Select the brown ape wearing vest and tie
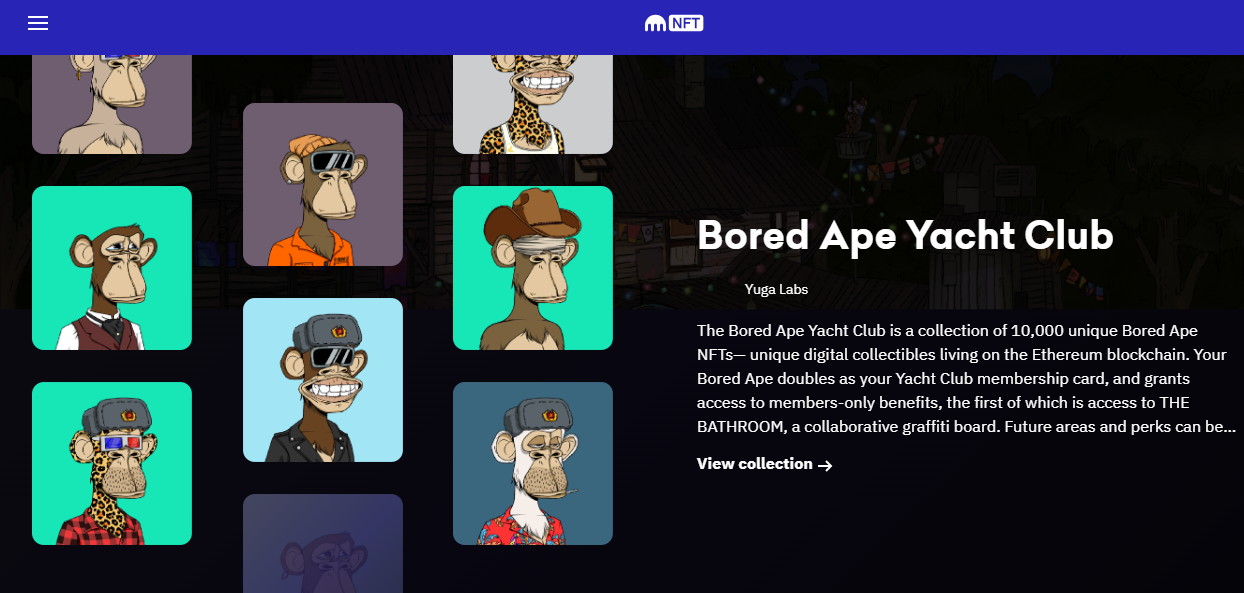 pyautogui.click(x=112, y=268)
